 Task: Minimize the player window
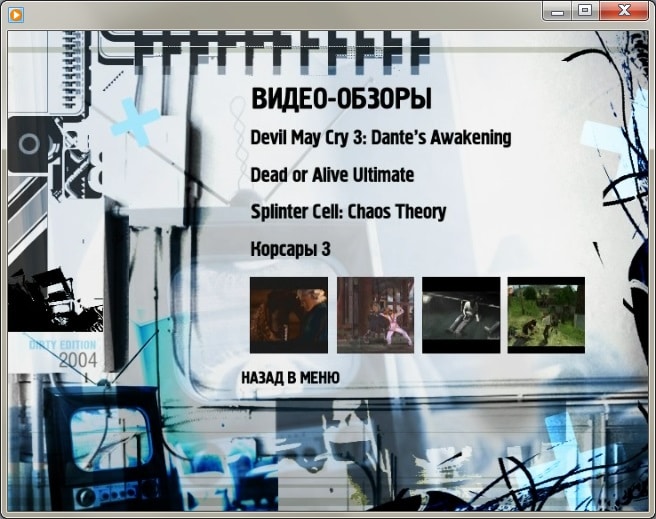click(x=558, y=10)
